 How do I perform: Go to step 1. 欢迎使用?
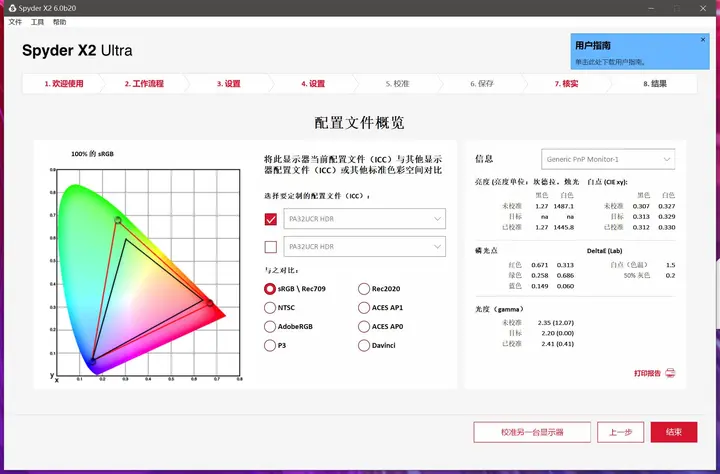click(64, 84)
